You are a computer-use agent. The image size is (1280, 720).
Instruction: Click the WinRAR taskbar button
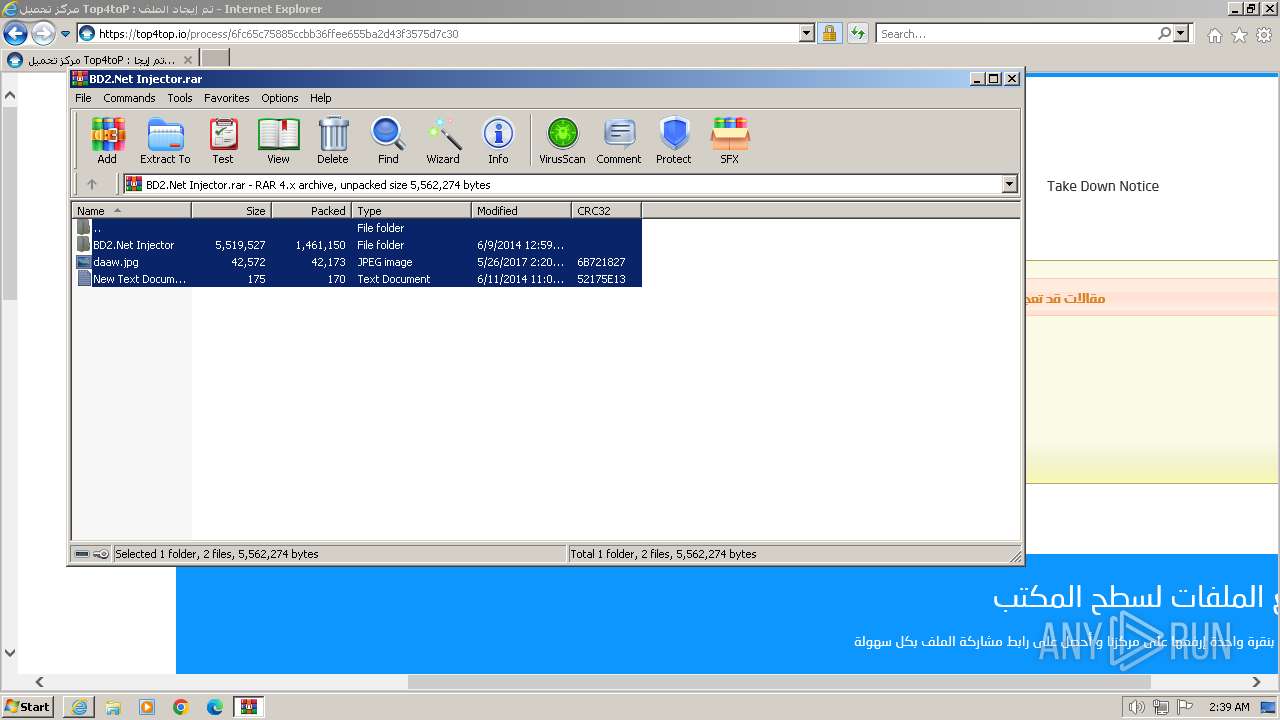(249, 707)
